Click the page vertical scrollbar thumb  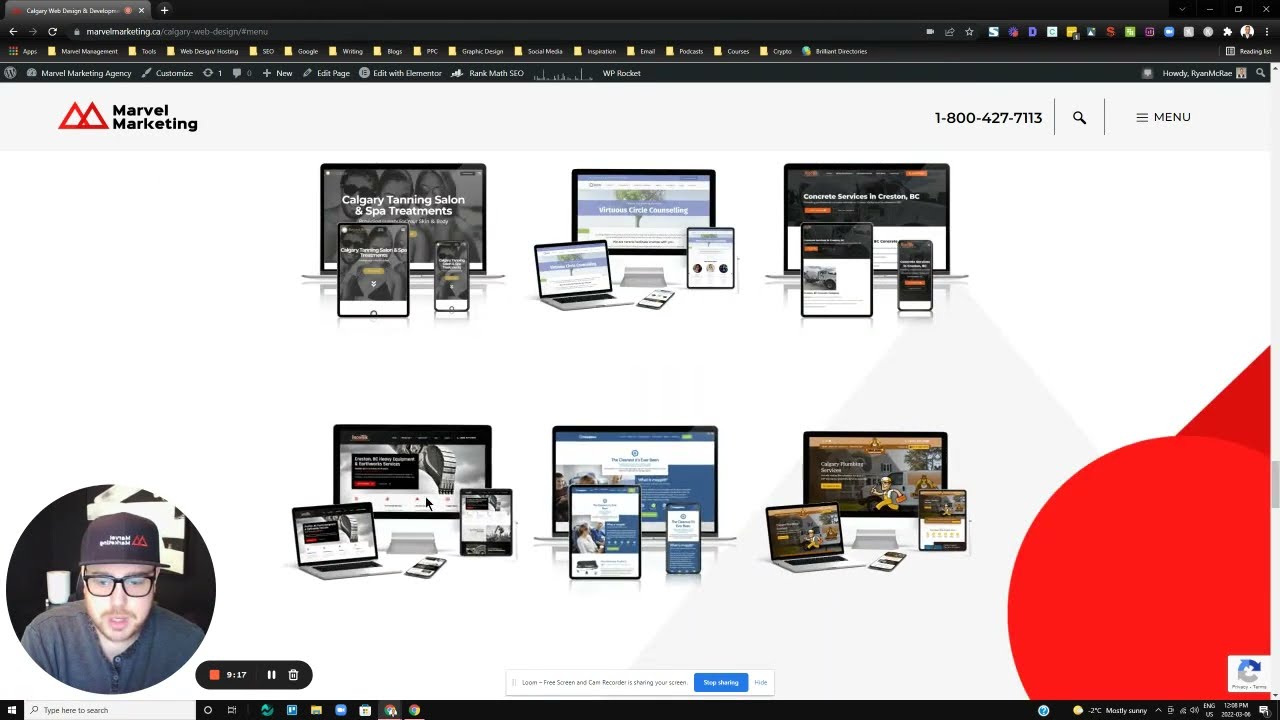[1275, 485]
